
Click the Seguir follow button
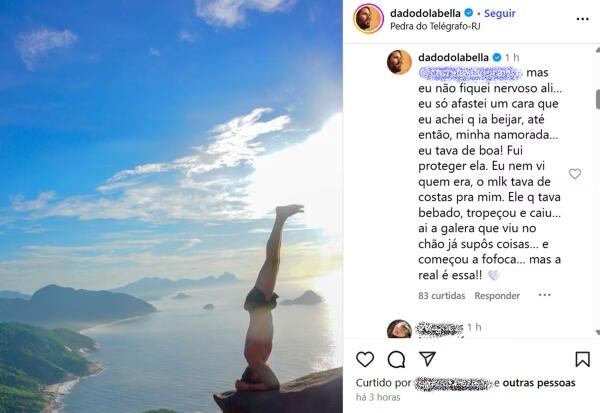(x=500, y=13)
